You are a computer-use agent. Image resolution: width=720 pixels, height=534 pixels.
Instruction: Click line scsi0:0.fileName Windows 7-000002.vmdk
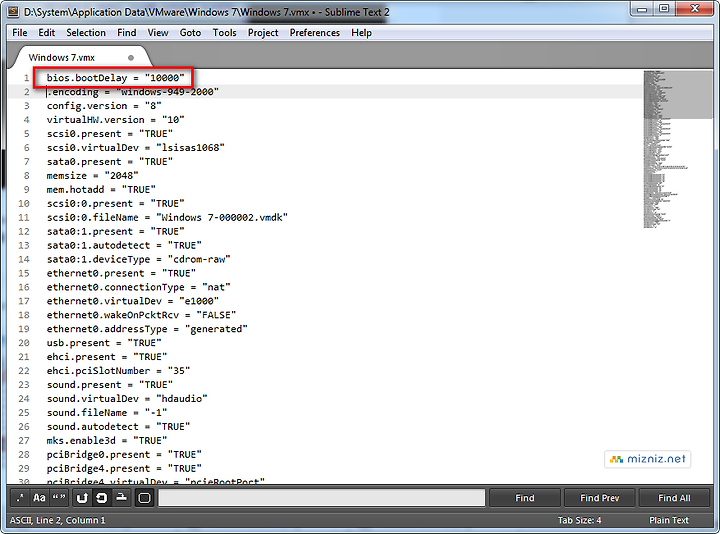[167, 217]
